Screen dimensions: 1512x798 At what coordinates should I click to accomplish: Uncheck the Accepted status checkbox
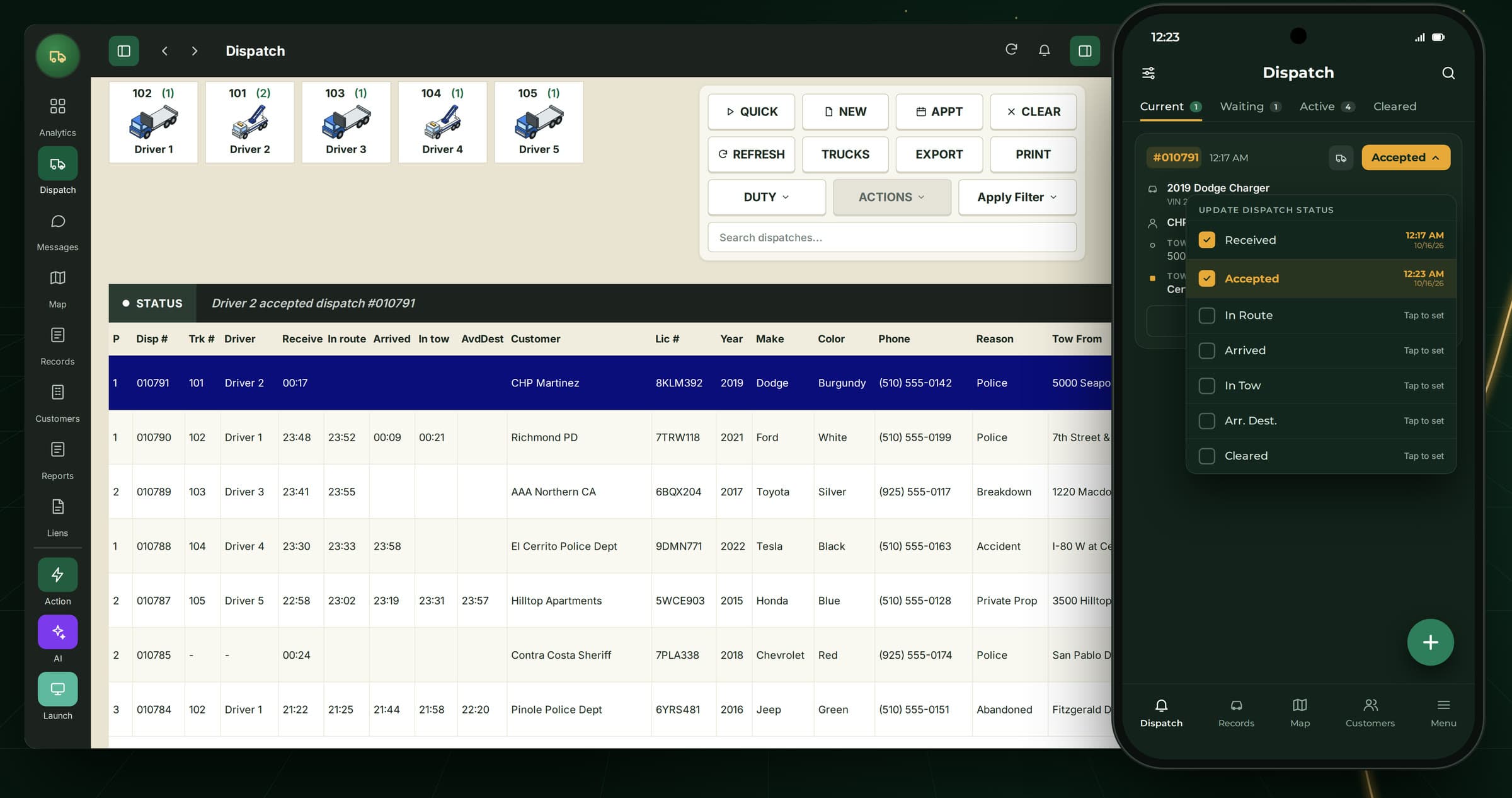coord(1207,279)
